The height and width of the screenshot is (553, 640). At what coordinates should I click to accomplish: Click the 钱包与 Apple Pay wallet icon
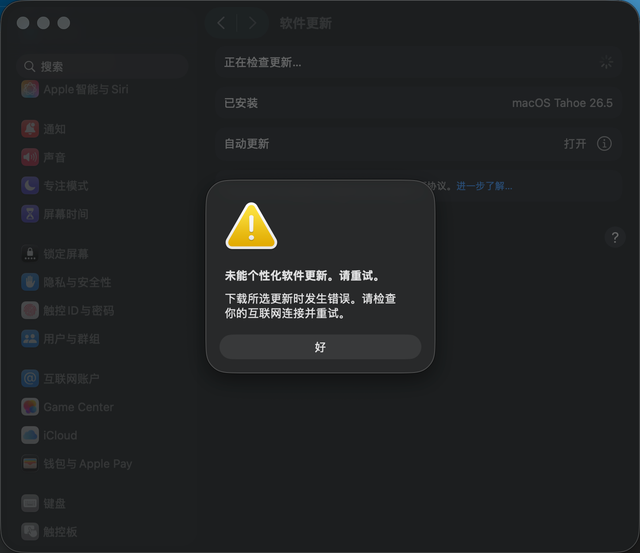pos(30,464)
